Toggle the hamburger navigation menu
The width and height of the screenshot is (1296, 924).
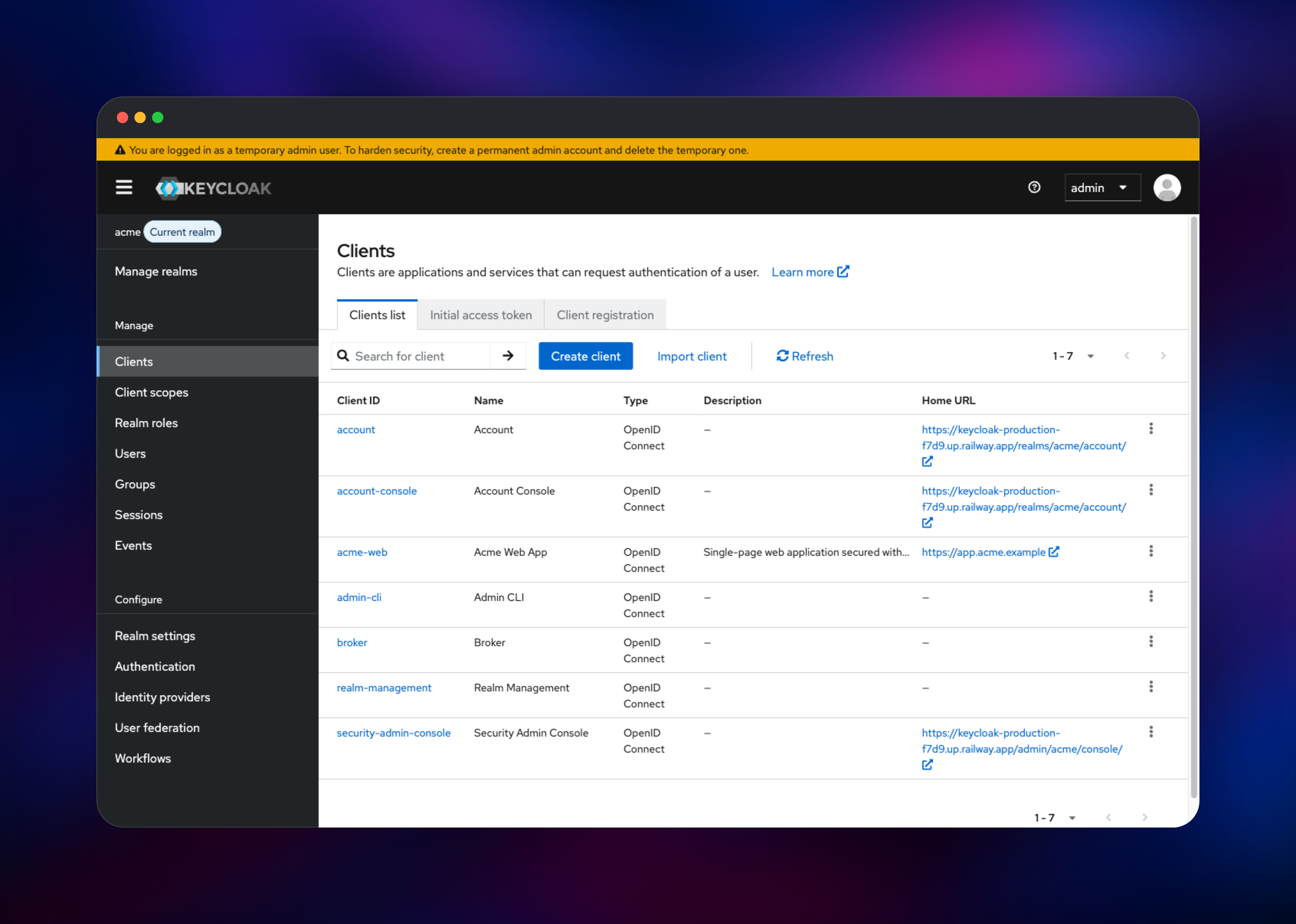click(x=123, y=187)
